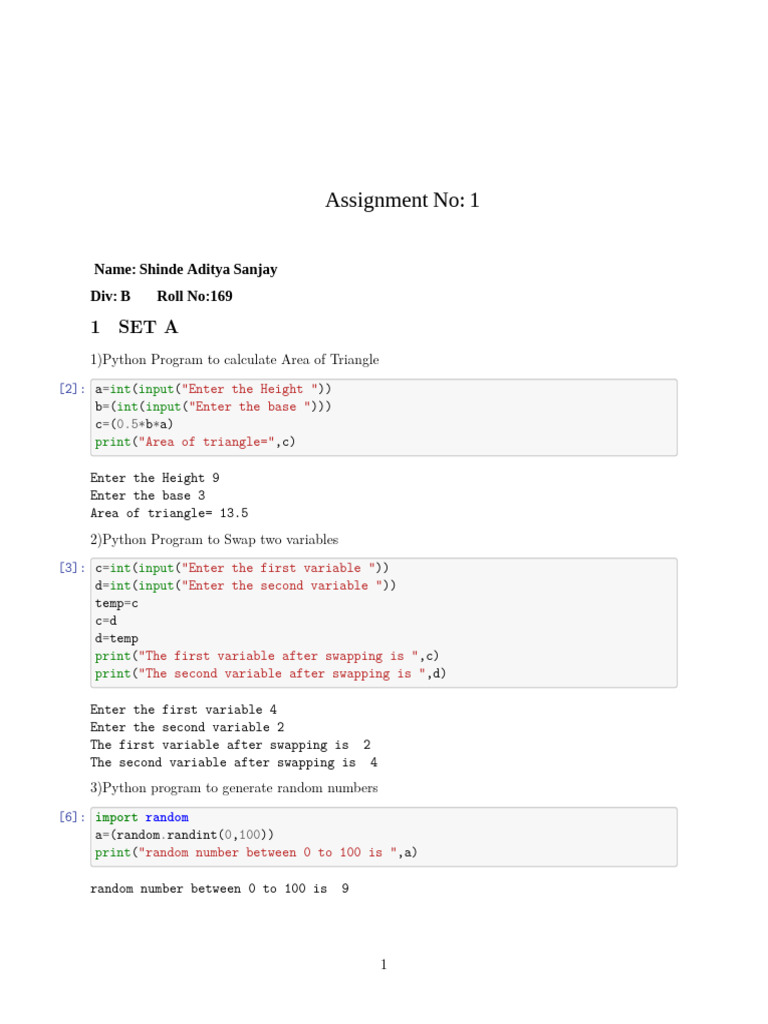Viewport: 768px width, 1024px height.
Task: Click '3)Python program to generate random numbers'
Action: [234, 788]
